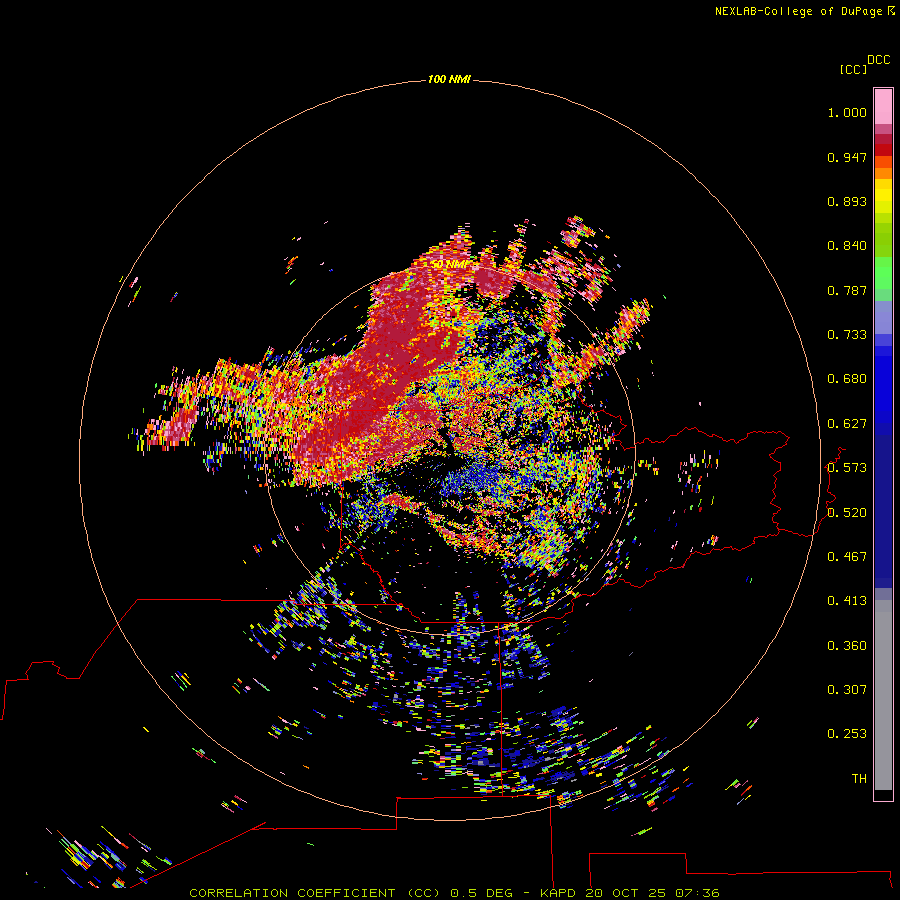This screenshot has height=900, width=900.
Task: Click the 0.680 legend value
Action: click(847, 379)
